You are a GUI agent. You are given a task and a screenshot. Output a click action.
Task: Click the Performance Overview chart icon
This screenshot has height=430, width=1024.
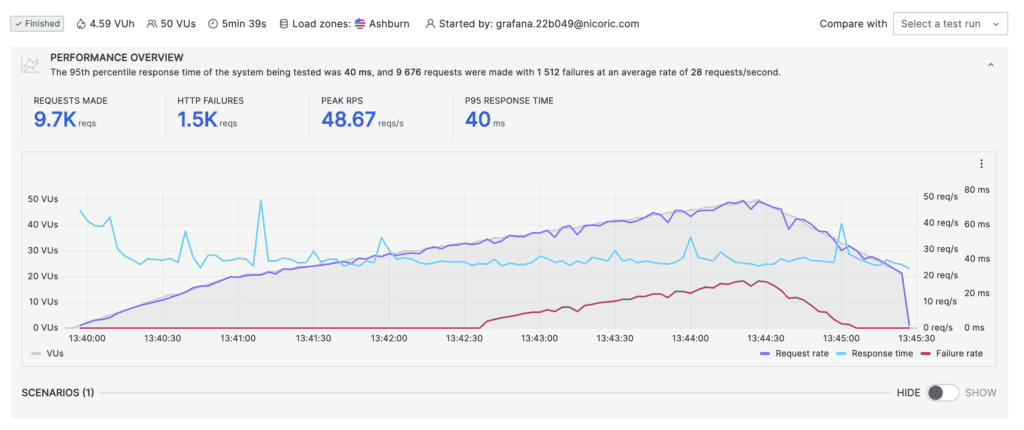(x=30, y=64)
